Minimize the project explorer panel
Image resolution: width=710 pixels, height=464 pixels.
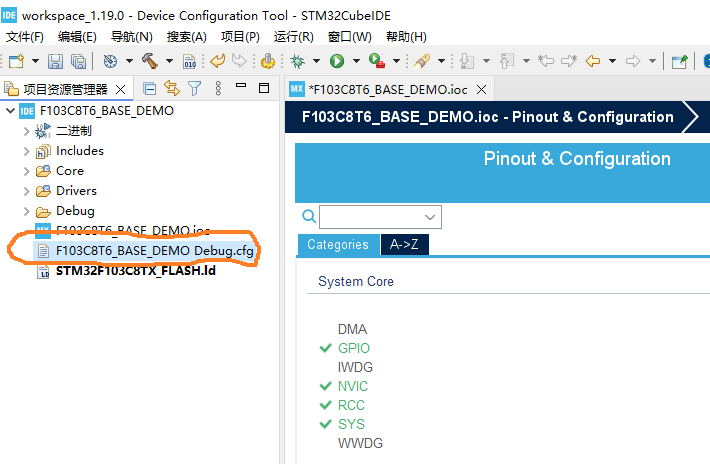[241, 85]
